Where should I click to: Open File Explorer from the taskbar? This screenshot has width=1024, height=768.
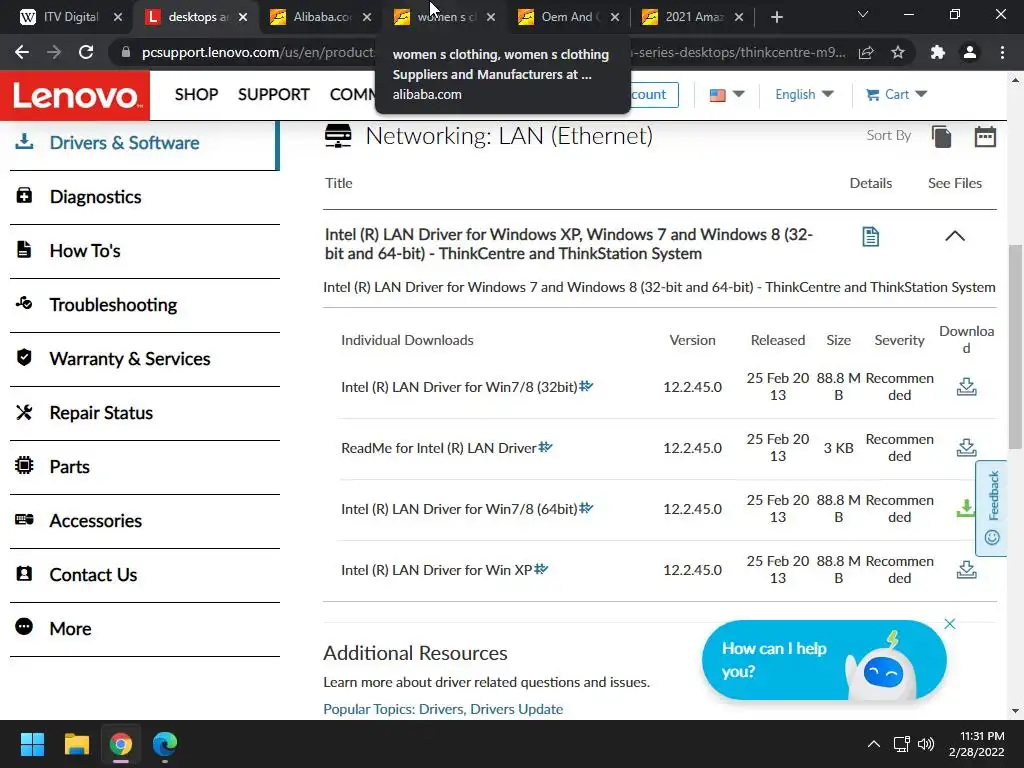(77, 744)
